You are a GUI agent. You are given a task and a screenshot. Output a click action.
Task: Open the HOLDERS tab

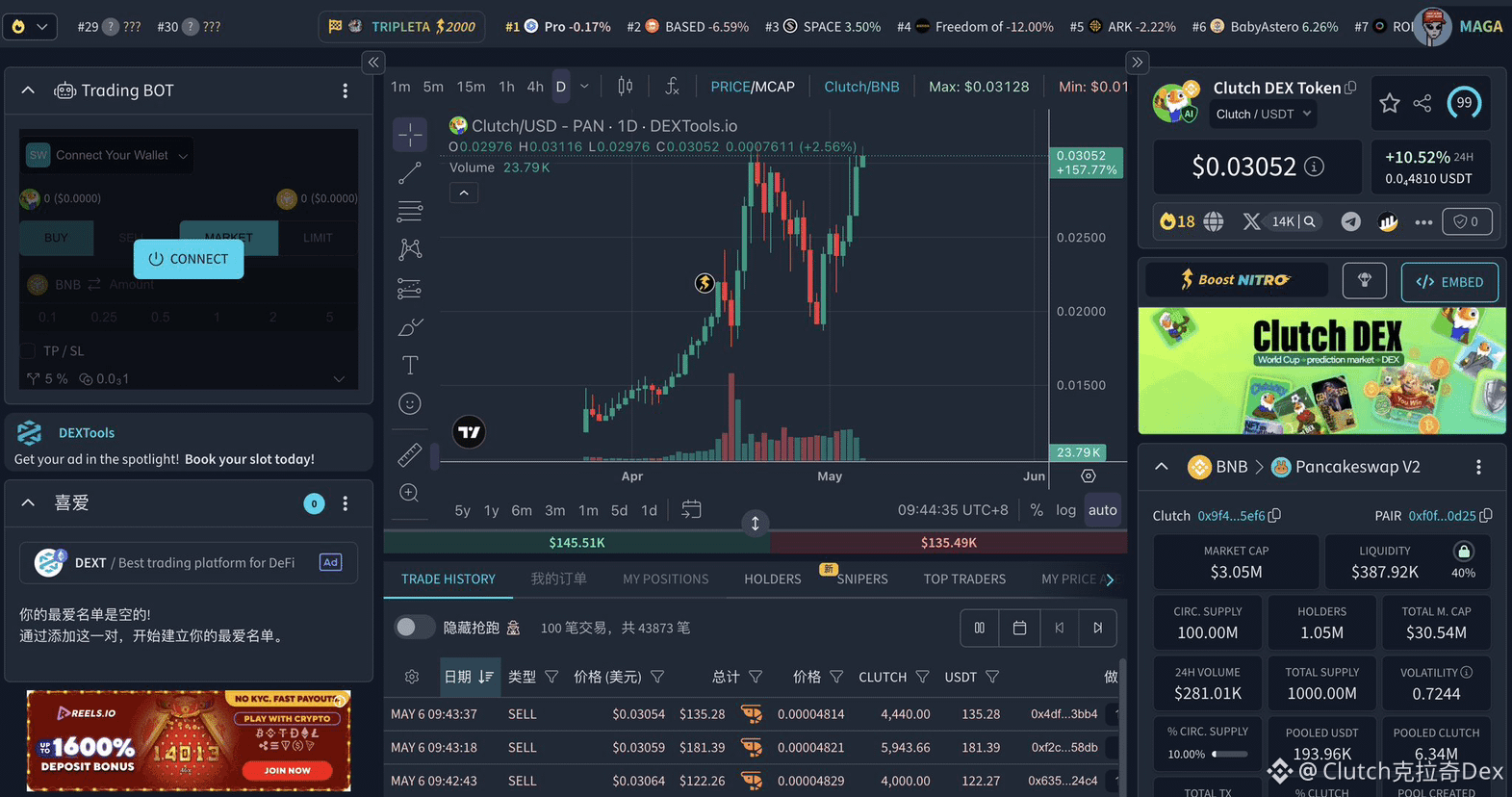pos(773,578)
